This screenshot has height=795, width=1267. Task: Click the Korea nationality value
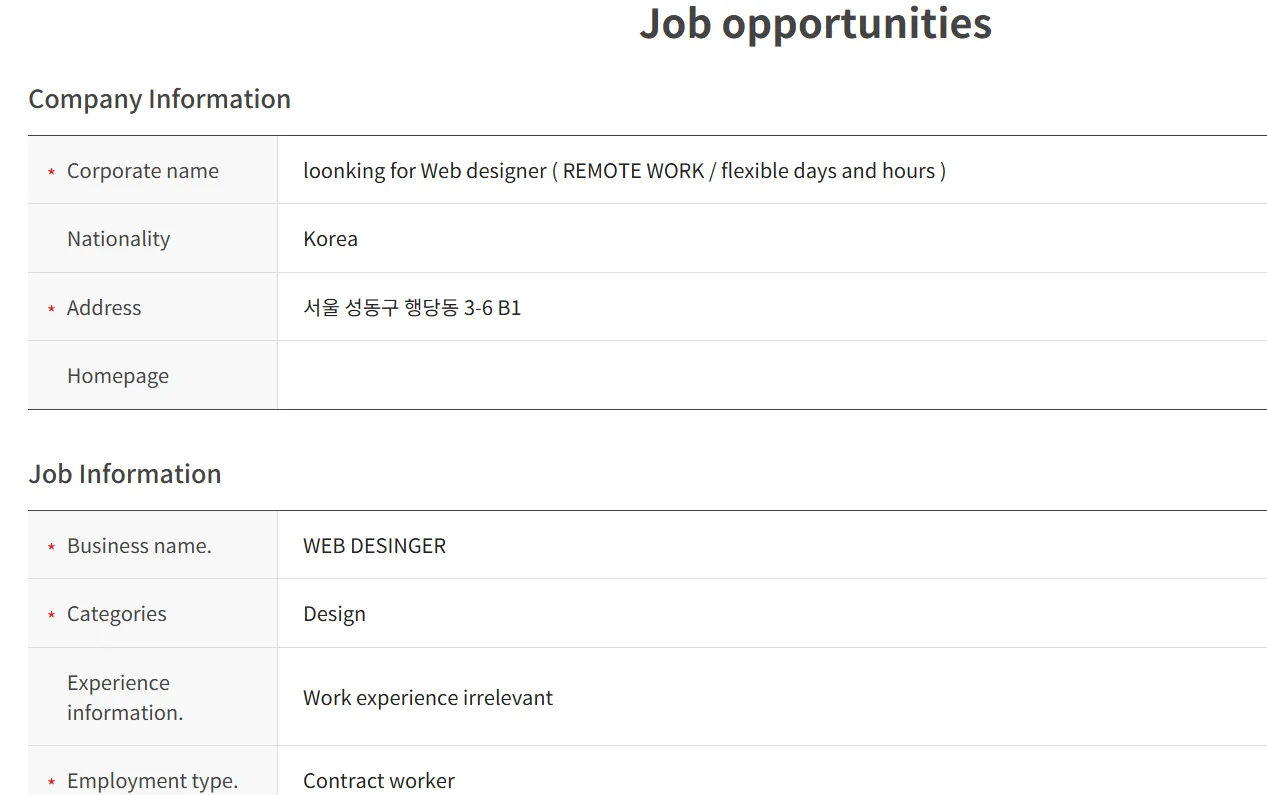click(x=330, y=239)
